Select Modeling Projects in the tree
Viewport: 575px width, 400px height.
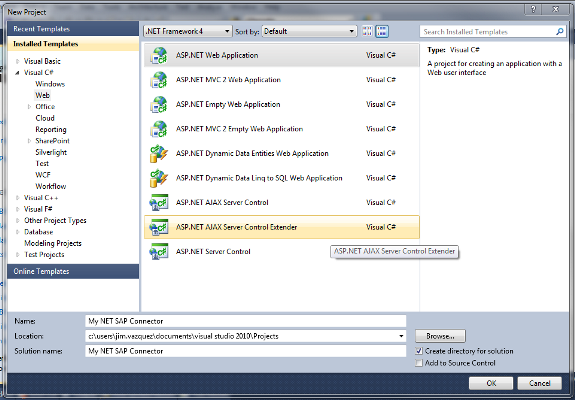click(53, 243)
